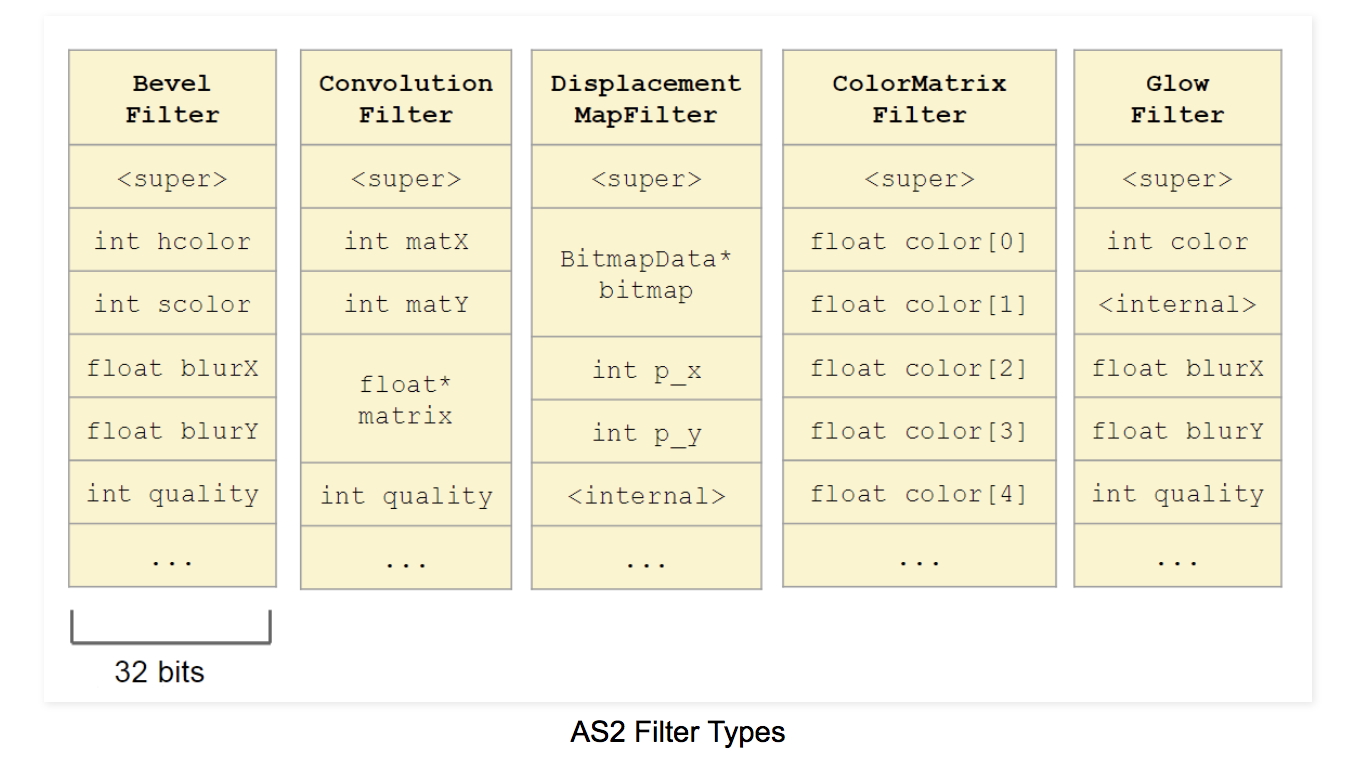Select the DisplacementMapFilter header cell

point(646,98)
